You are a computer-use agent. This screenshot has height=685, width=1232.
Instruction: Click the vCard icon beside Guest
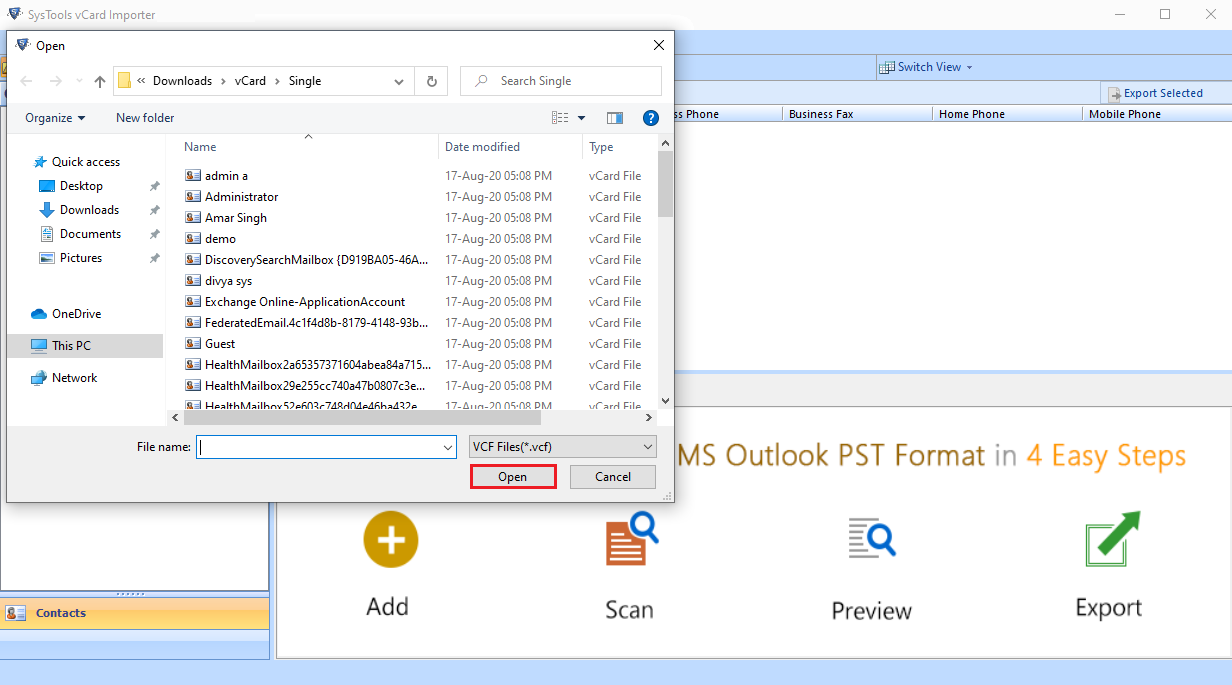click(193, 344)
